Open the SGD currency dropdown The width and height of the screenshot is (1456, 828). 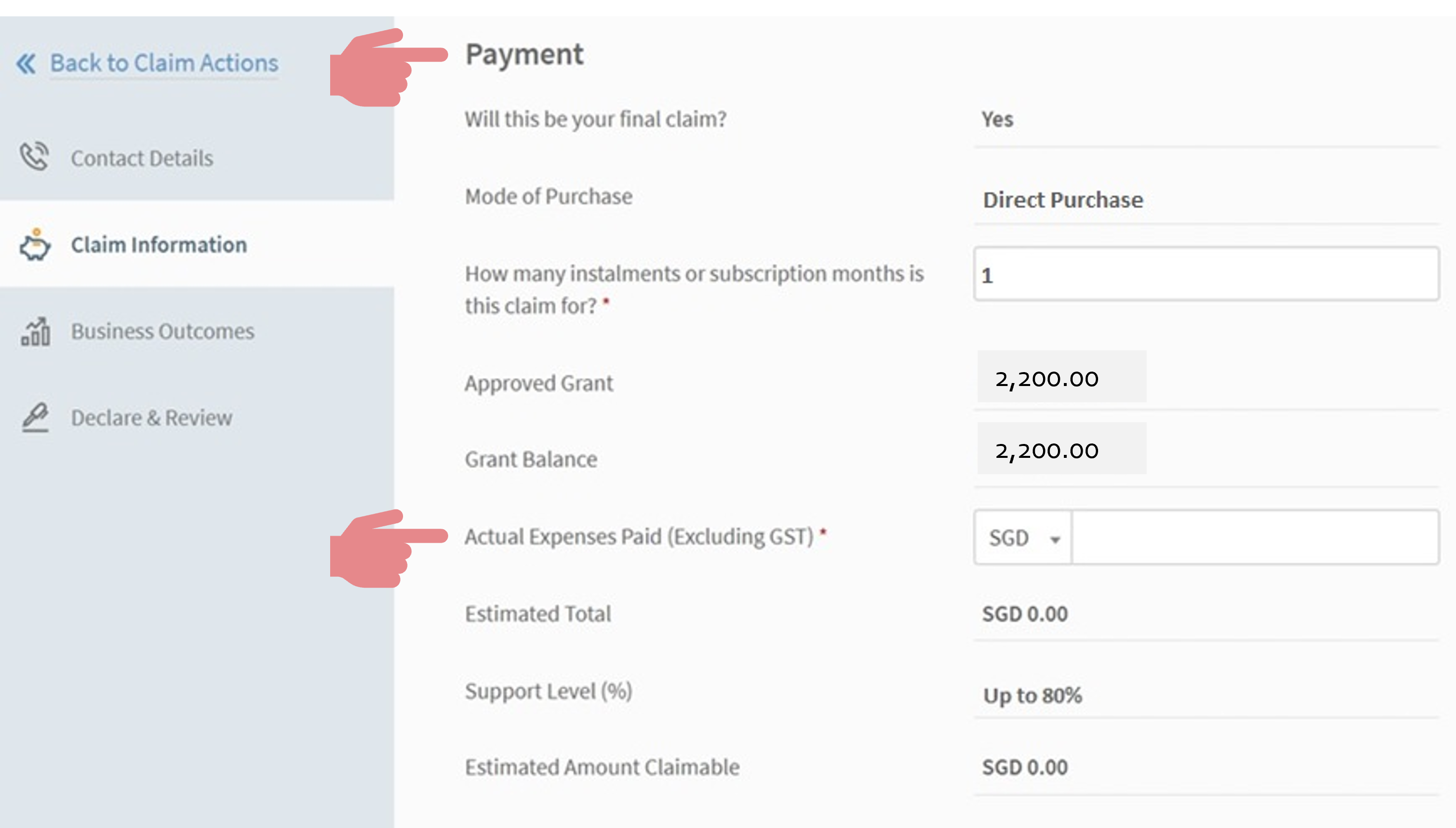coord(1023,538)
